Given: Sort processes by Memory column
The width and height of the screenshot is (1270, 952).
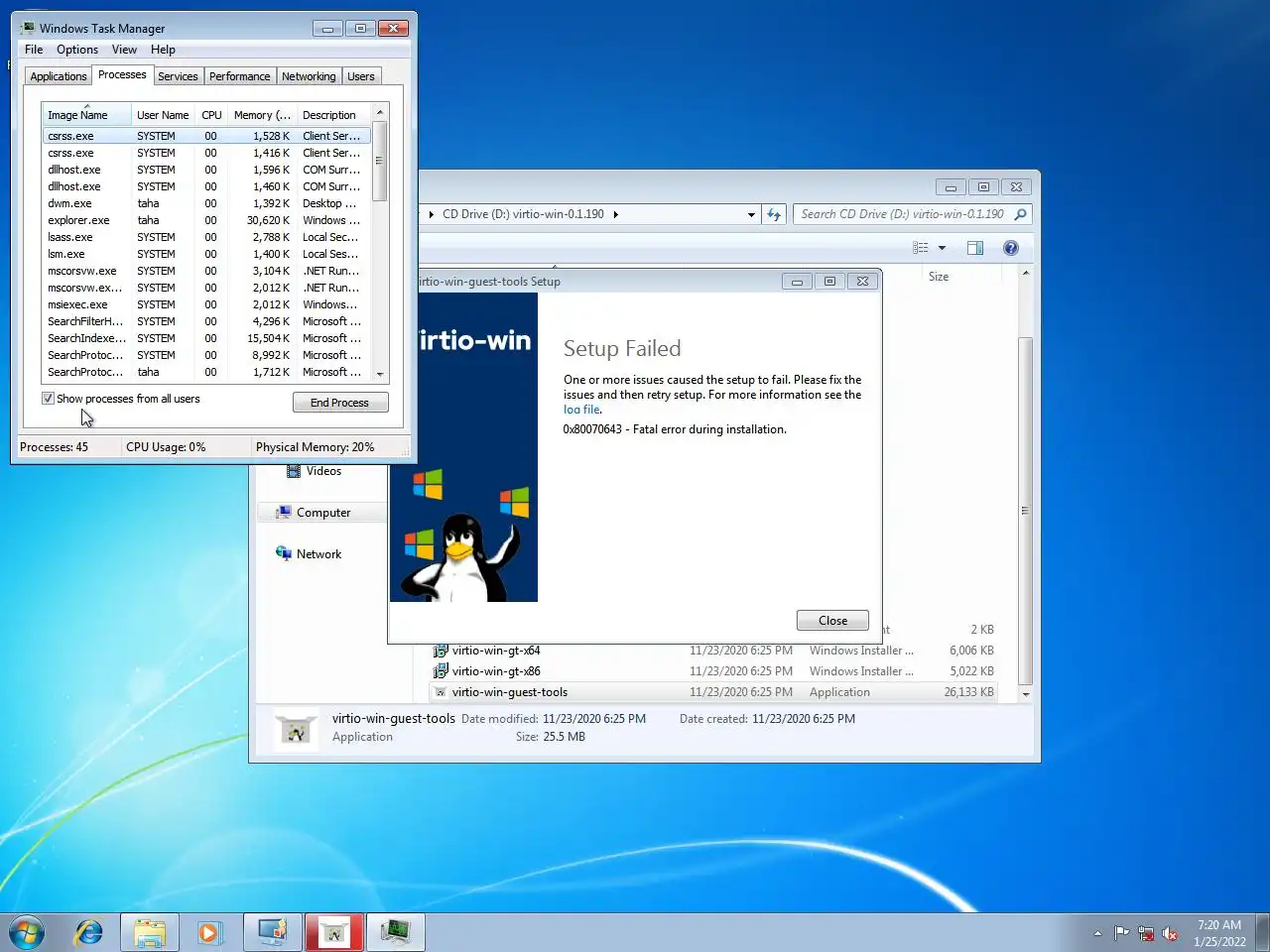Looking at the screenshot, I should pyautogui.click(x=262, y=115).
